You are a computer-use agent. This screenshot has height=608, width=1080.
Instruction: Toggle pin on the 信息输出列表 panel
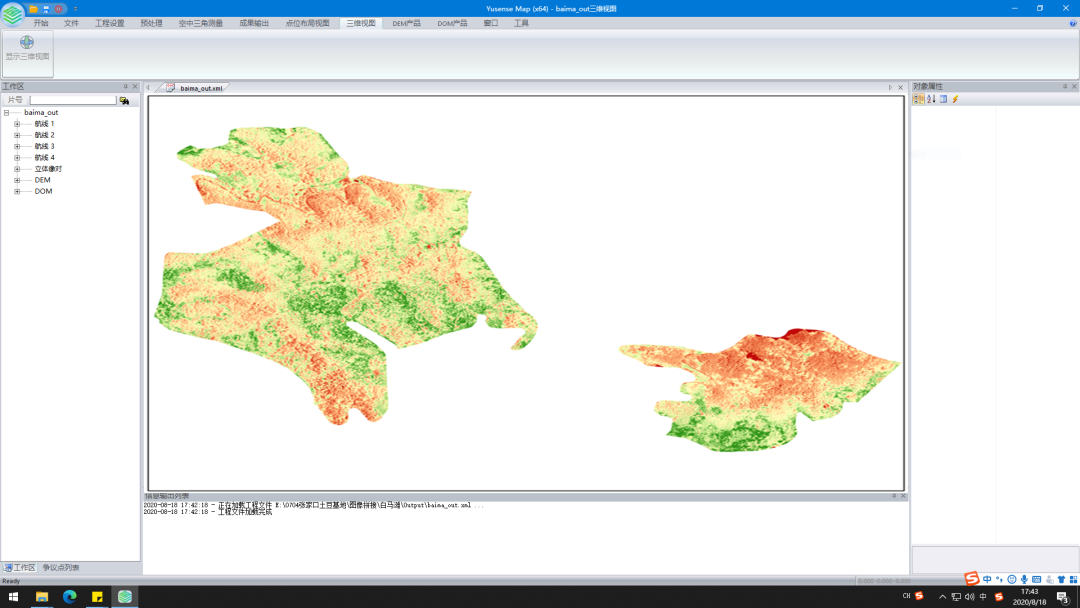click(x=894, y=496)
